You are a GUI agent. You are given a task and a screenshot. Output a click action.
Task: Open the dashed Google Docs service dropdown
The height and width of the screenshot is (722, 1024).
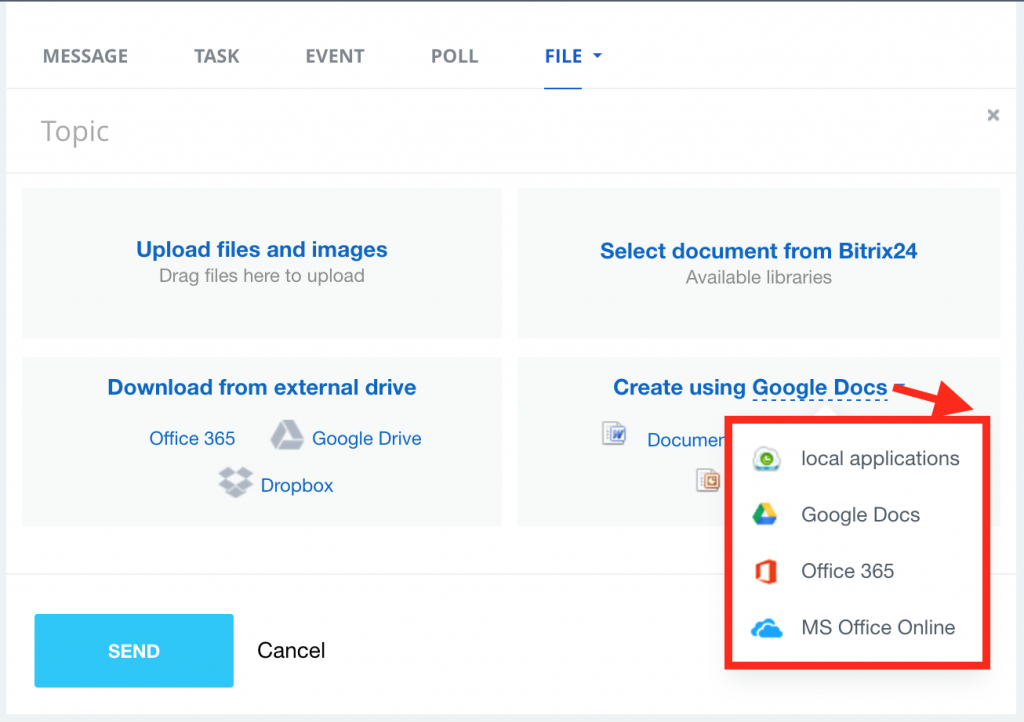click(820, 387)
